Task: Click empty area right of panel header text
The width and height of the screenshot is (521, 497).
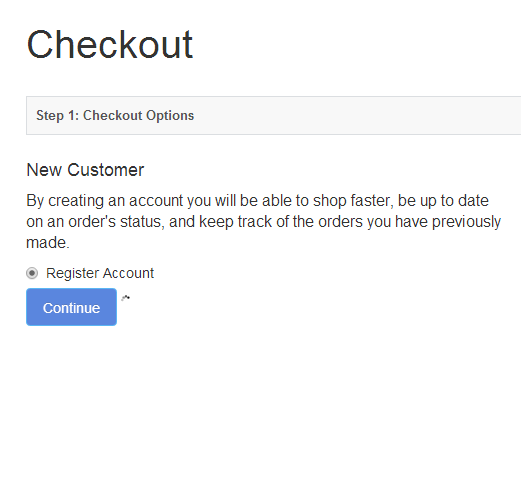Action: point(357,116)
